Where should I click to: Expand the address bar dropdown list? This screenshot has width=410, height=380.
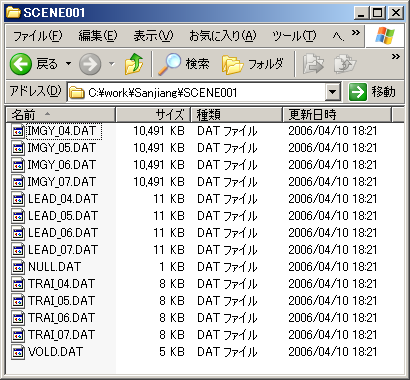(333, 92)
